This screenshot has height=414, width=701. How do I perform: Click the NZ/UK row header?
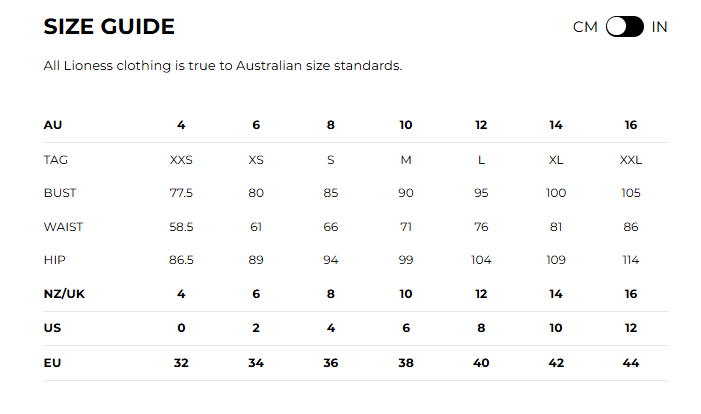(x=64, y=294)
